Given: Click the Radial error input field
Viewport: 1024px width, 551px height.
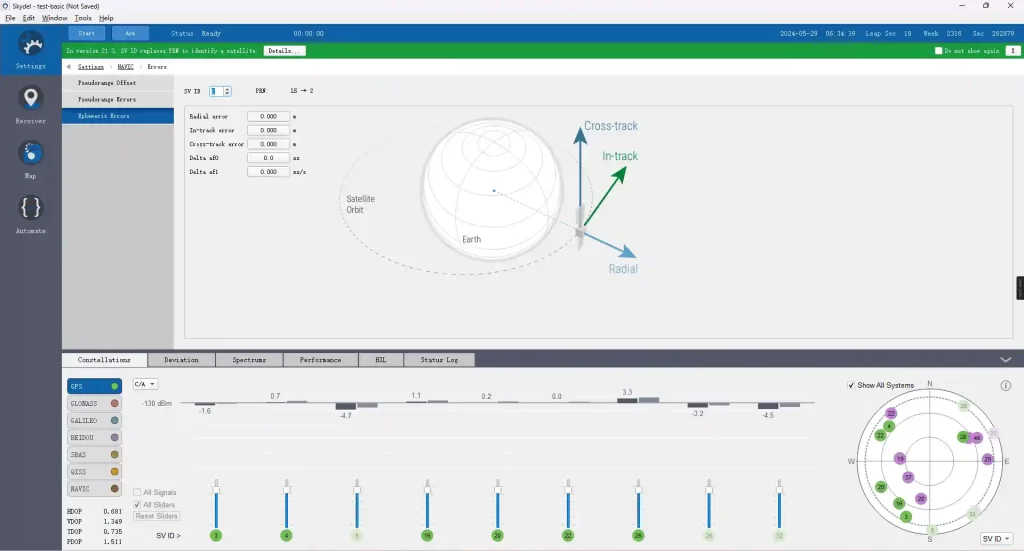Looking at the screenshot, I should click(x=268, y=117).
